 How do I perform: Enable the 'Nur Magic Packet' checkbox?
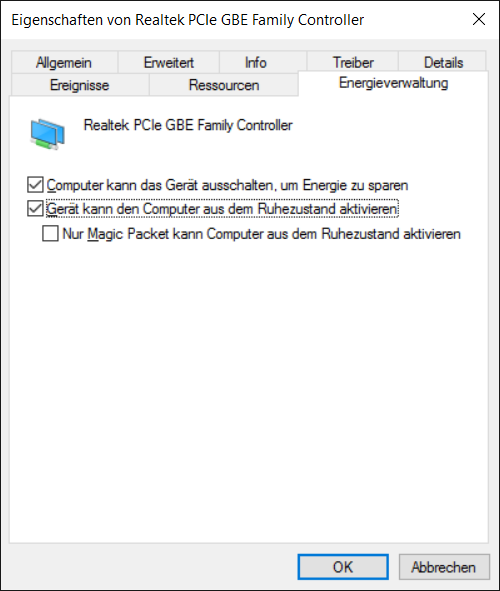coord(50,233)
